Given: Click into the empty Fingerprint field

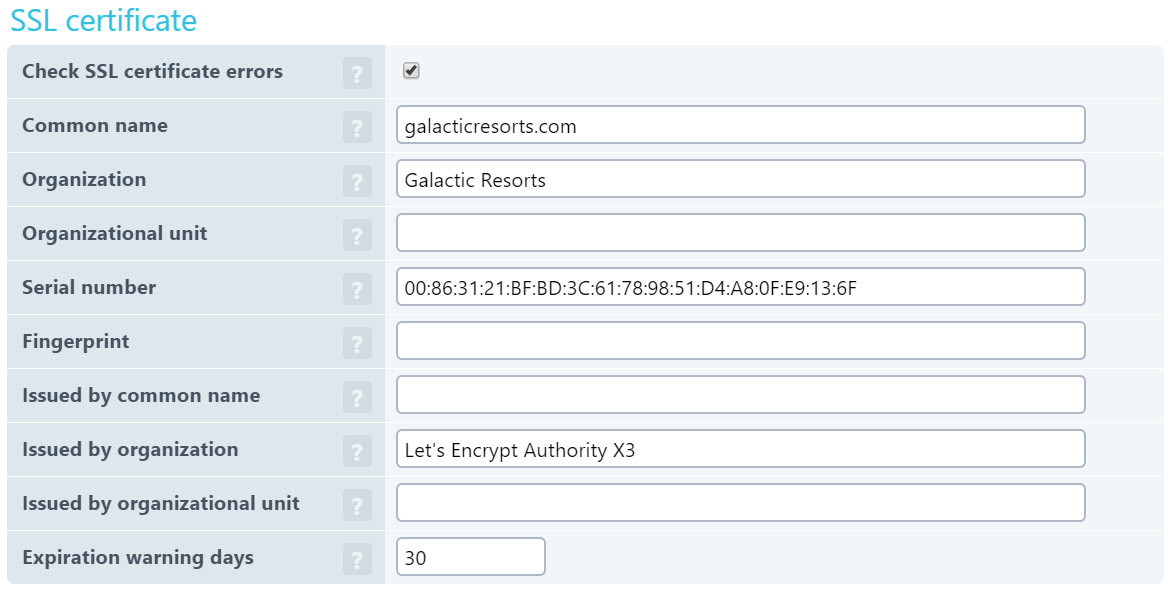Looking at the screenshot, I should [740, 341].
